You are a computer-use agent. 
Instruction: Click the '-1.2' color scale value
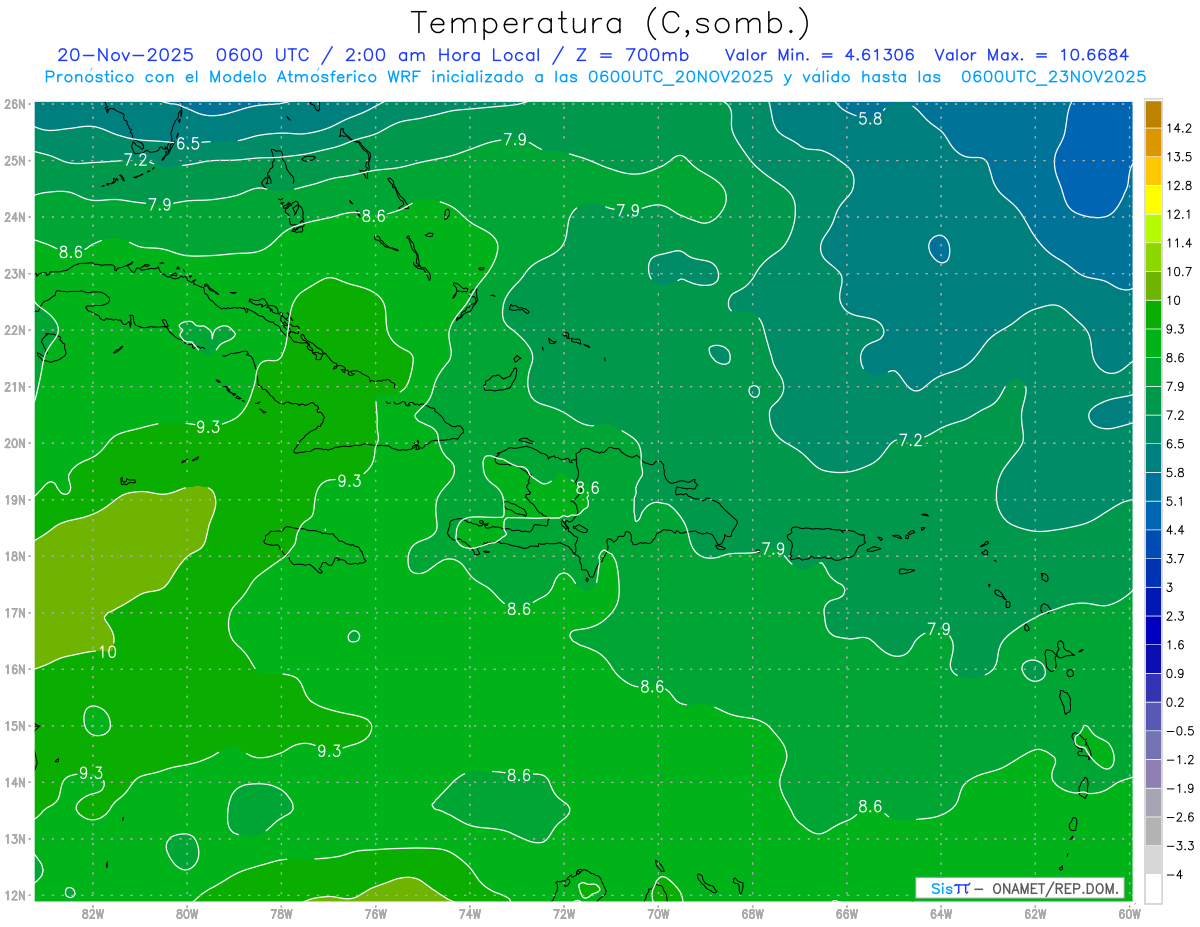point(1180,760)
